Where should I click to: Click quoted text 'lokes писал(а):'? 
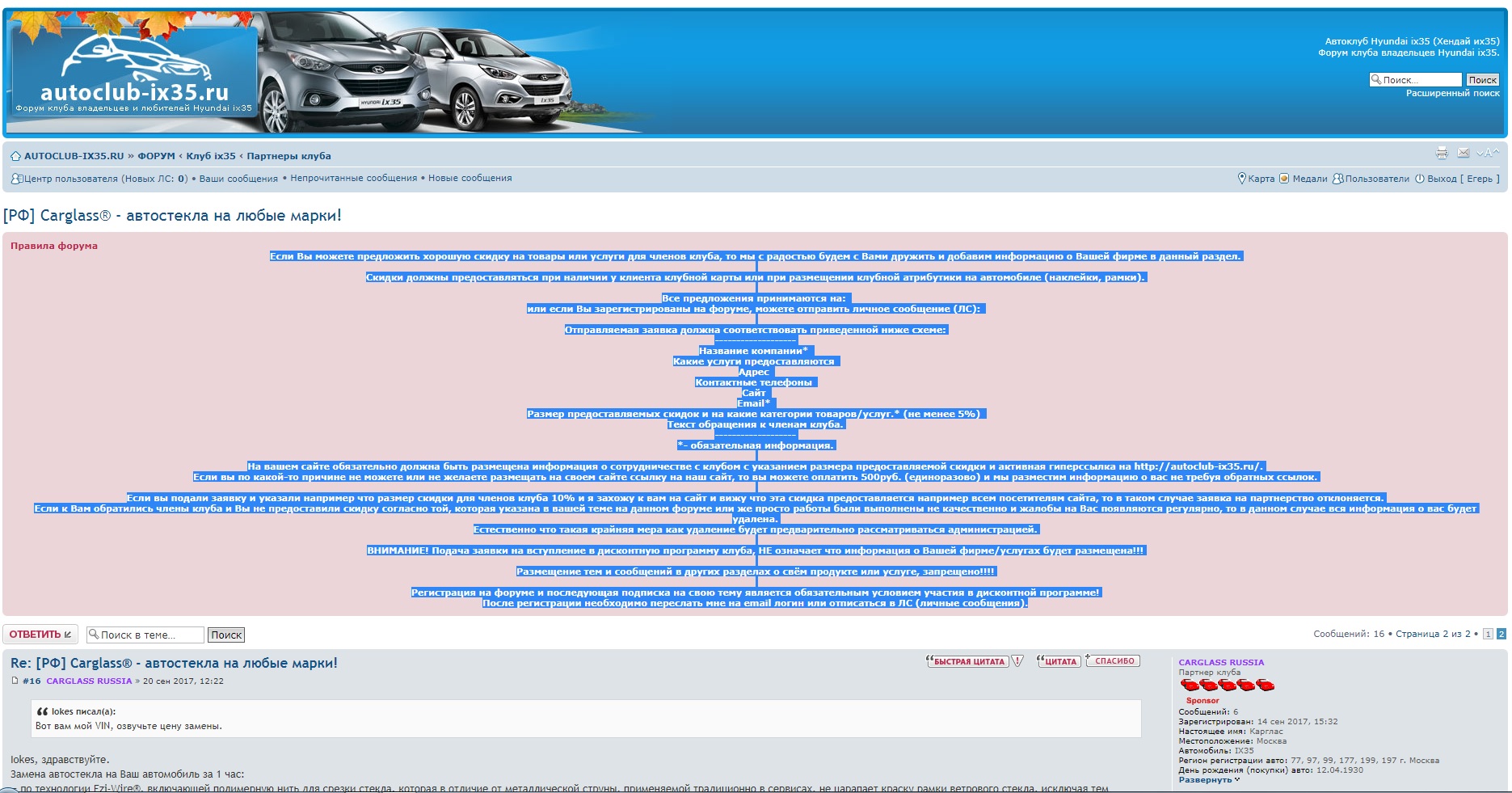click(x=83, y=711)
